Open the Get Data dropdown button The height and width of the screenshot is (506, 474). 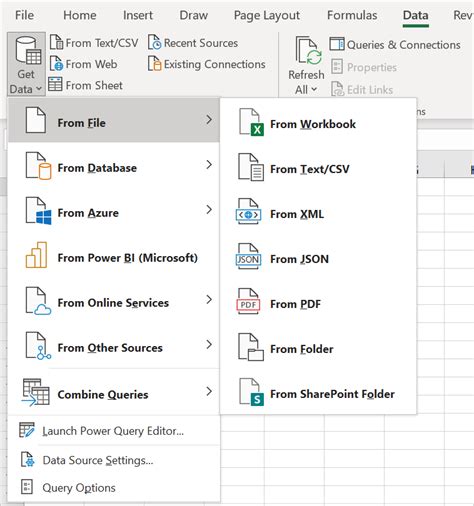[x=26, y=65]
